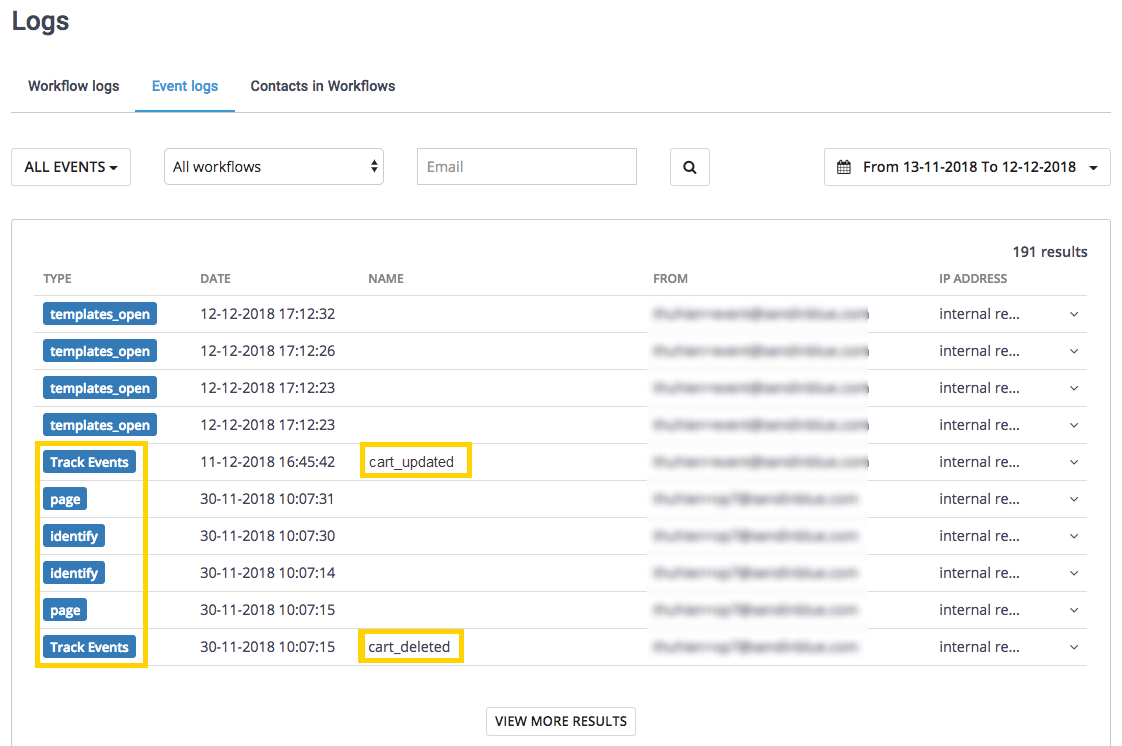Expand row dated 30-11-2018 10:07:31
Image resolution: width=1122 pixels, height=746 pixels.
point(1074,499)
